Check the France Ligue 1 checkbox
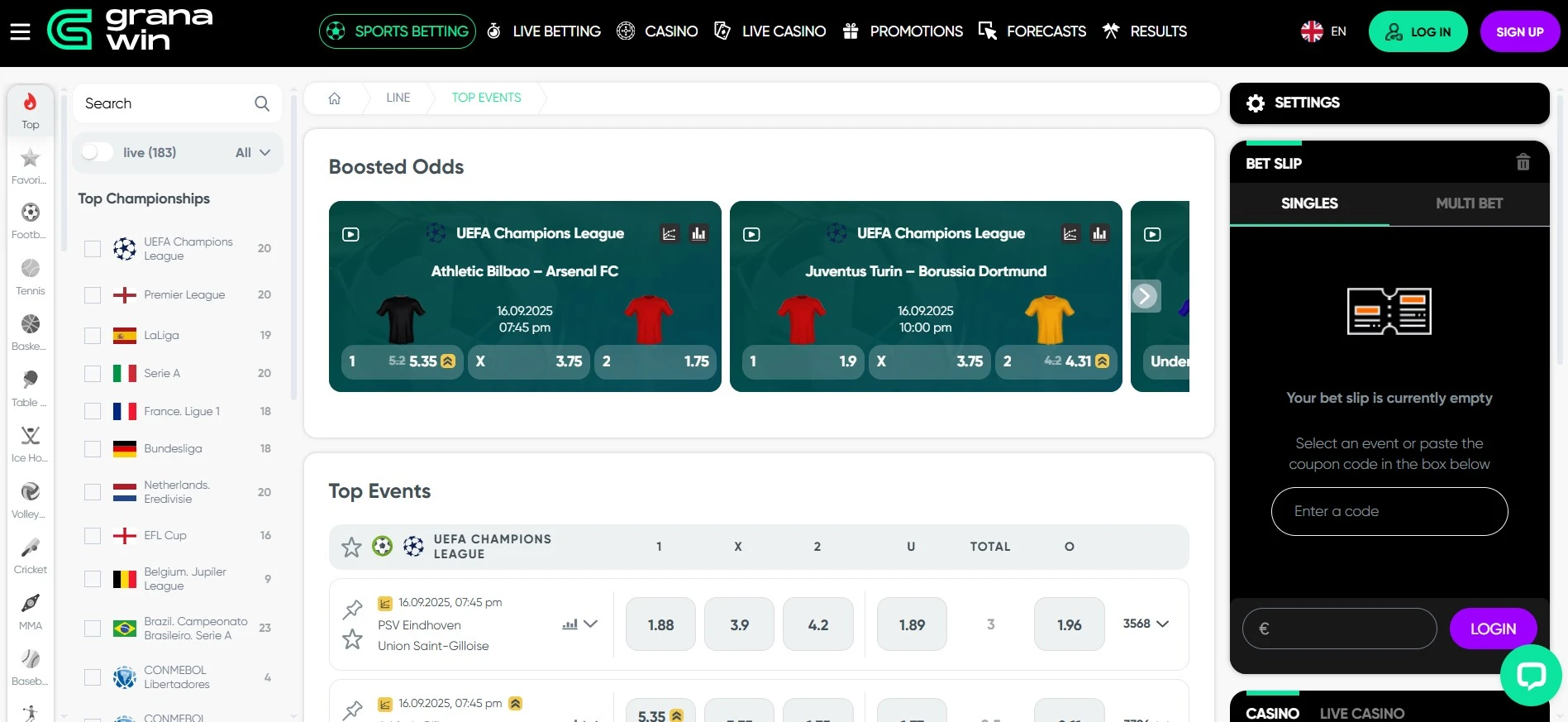The height and width of the screenshot is (722, 1568). pyautogui.click(x=93, y=411)
